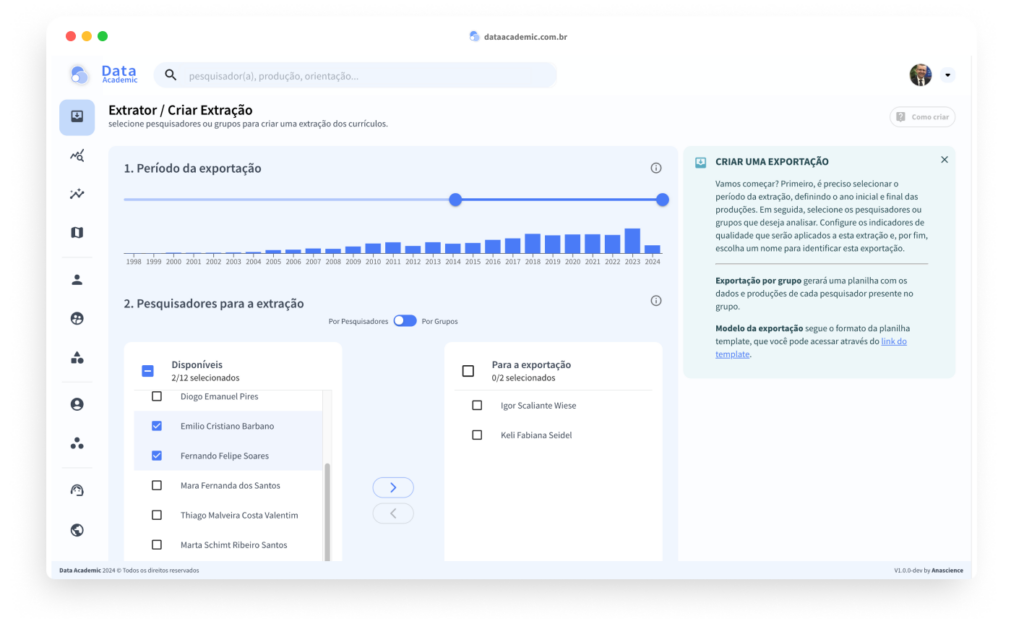The width and height of the screenshot is (1024, 619).
Task: Check Igor Scaliante Wiese
Action: click(x=477, y=405)
